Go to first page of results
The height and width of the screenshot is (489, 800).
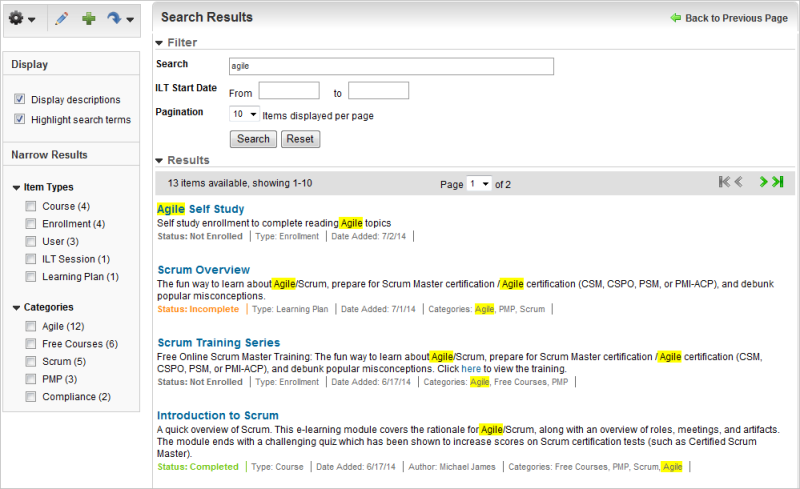(x=724, y=182)
